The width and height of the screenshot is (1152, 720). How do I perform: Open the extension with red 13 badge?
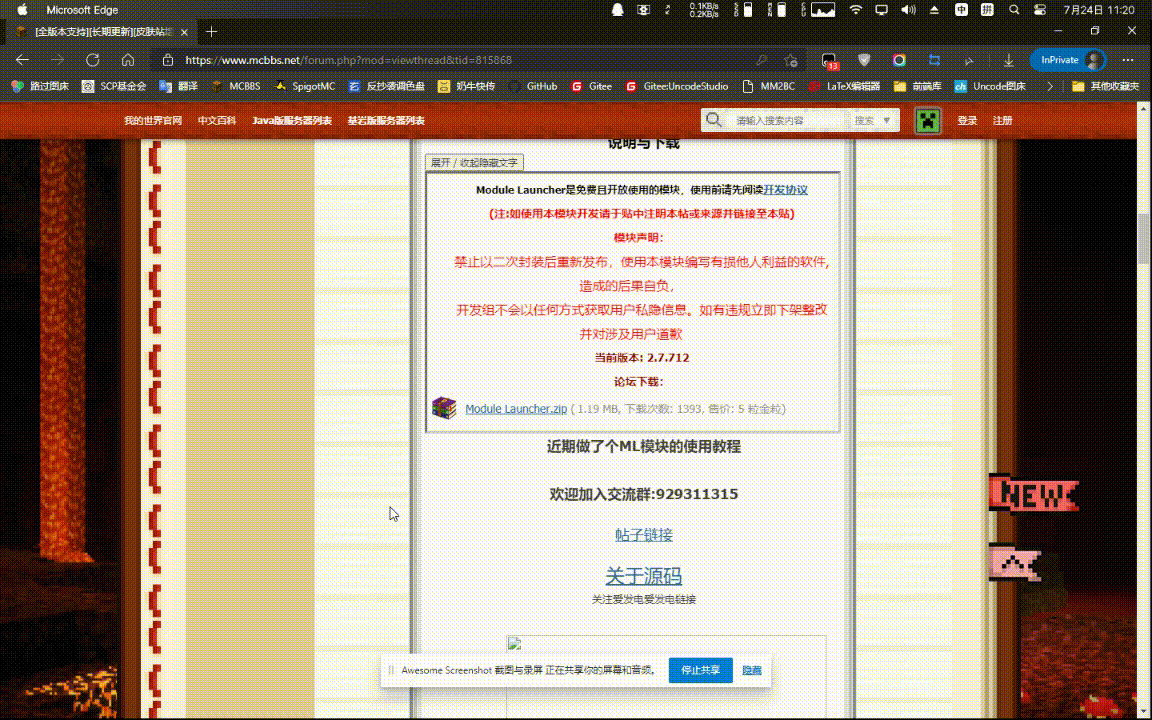click(829, 61)
